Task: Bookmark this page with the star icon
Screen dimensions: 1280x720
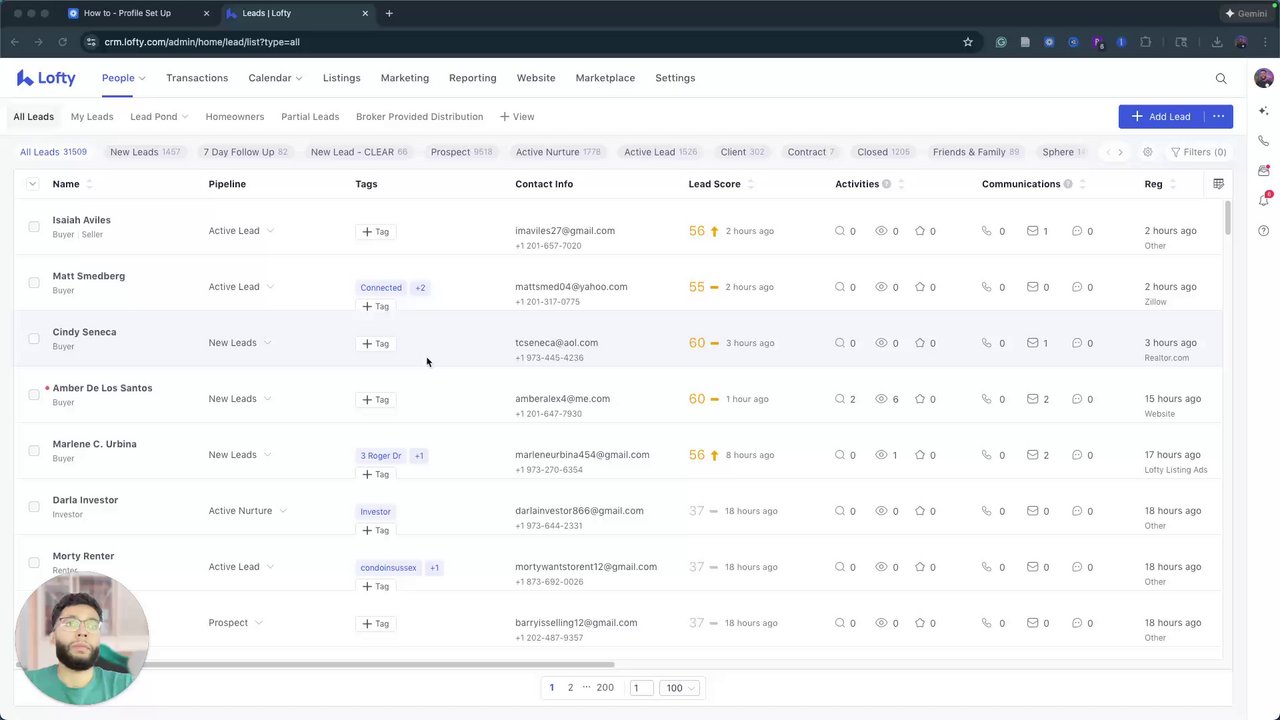Action: [x=968, y=42]
